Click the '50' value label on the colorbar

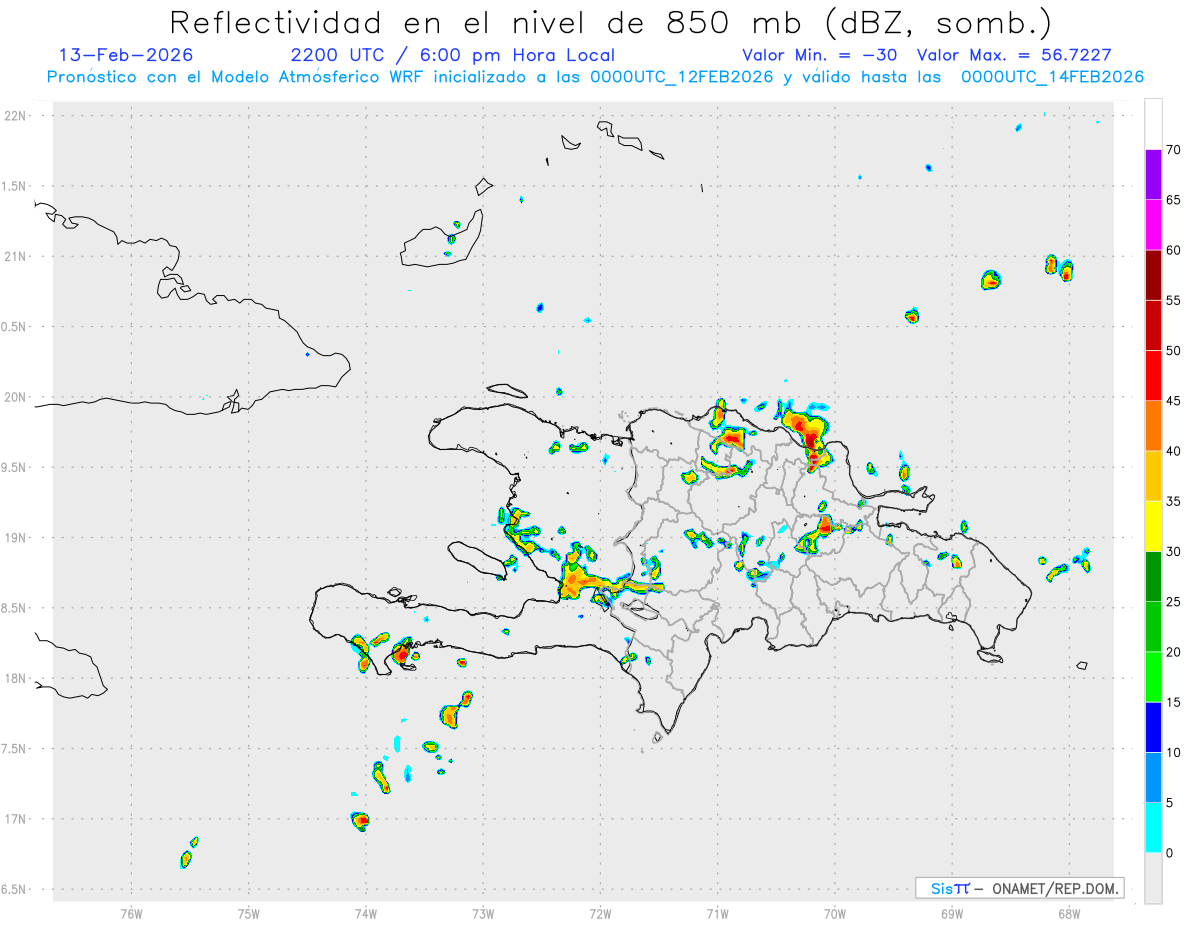[1174, 351]
